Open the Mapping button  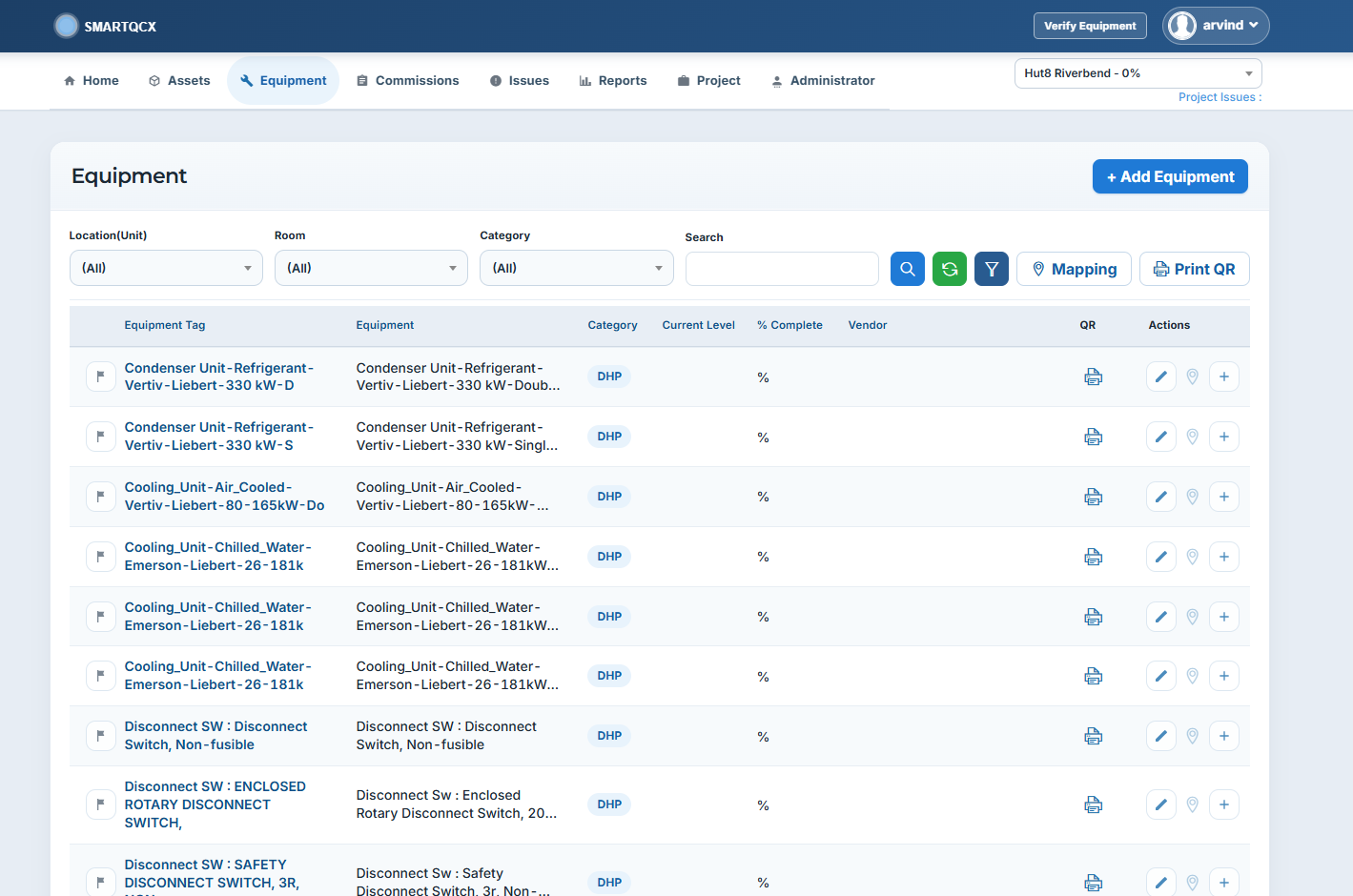point(1074,269)
